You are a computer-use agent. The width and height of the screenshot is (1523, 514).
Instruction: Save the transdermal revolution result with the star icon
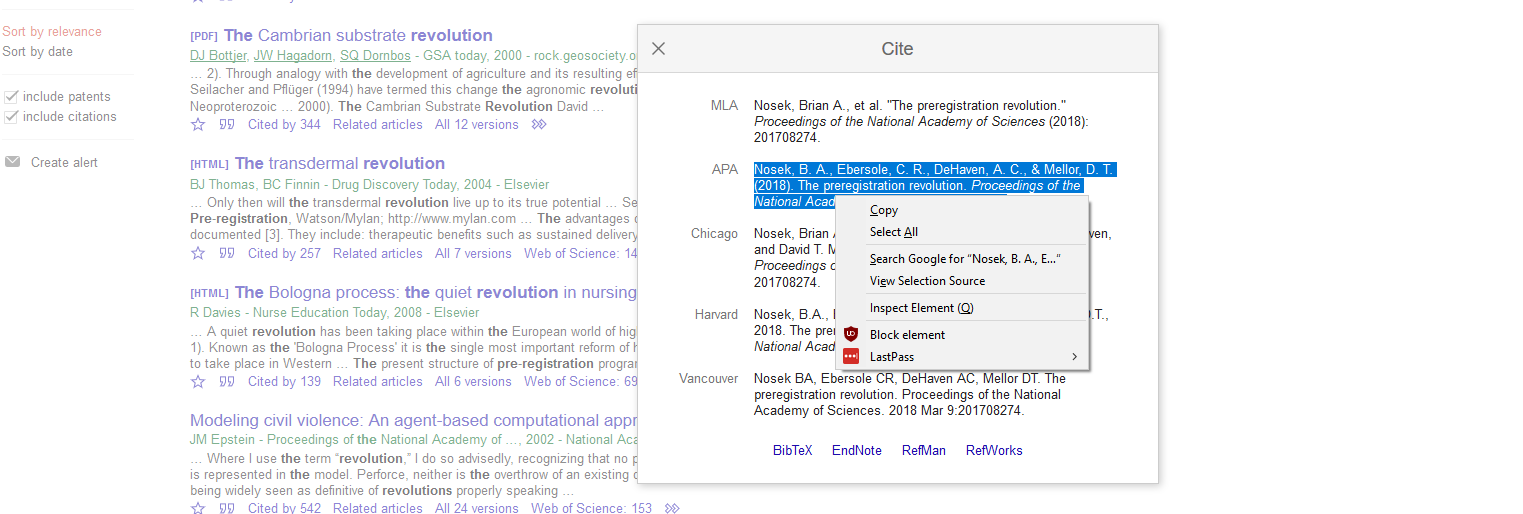pyautogui.click(x=198, y=254)
